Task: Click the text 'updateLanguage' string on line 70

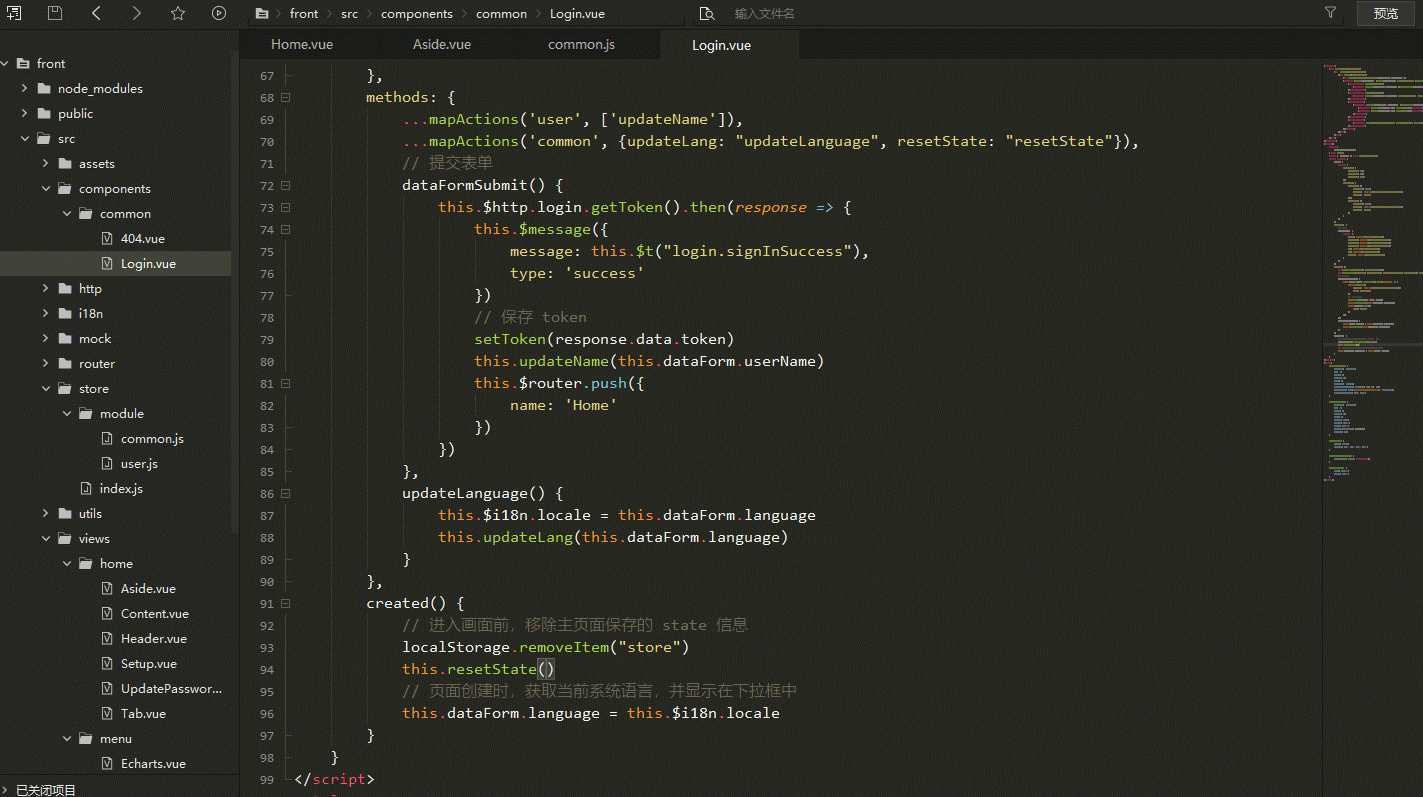Action: pyautogui.click(x=808, y=141)
